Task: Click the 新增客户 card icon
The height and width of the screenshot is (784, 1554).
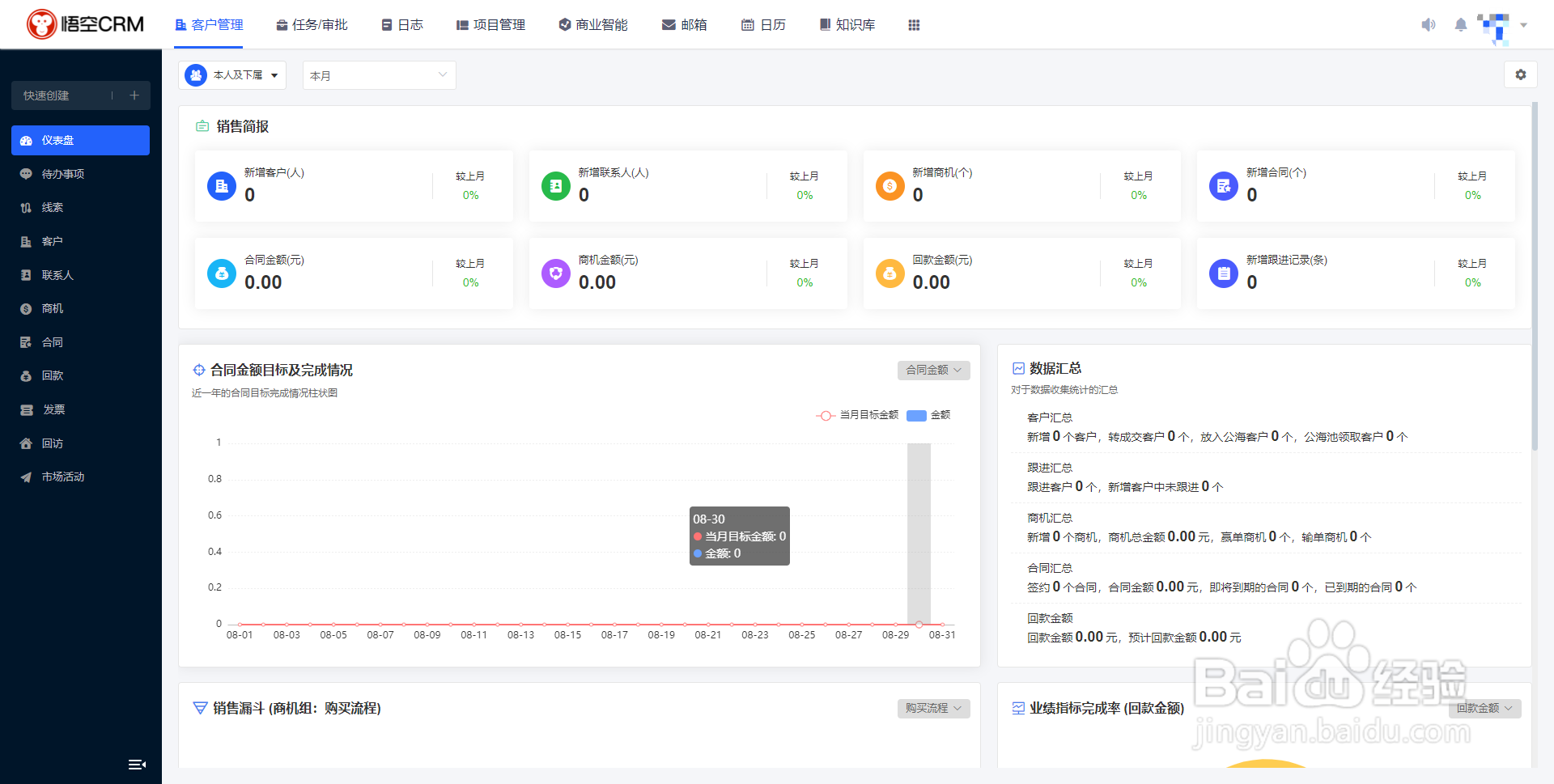Action: (222, 186)
